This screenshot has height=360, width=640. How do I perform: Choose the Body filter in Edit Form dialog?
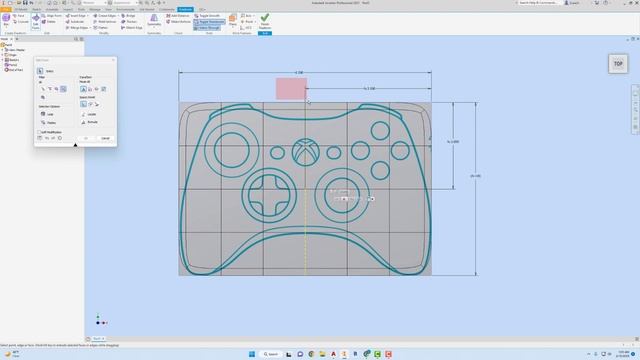(43, 98)
